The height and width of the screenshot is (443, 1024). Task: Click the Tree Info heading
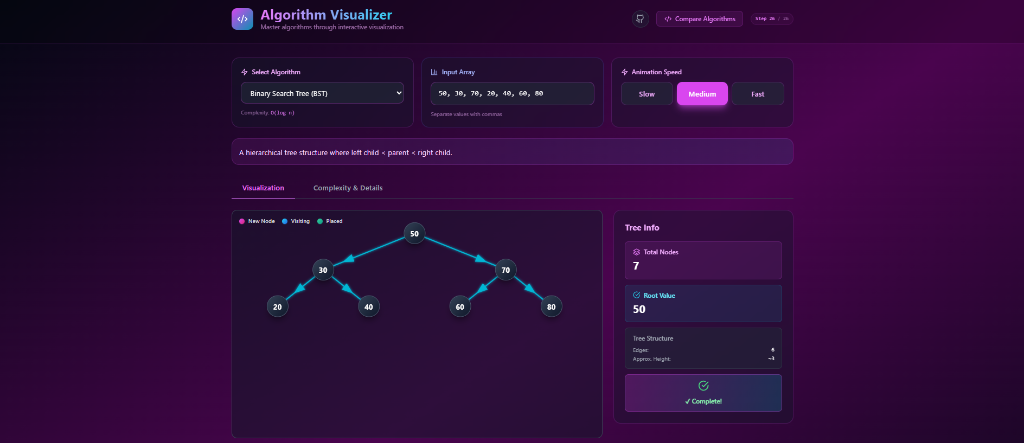pos(642,227)
